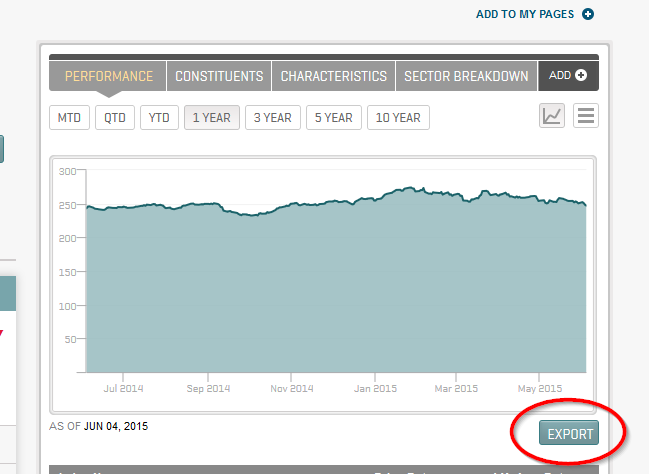Select the Performance tab
This screenshot has height=474, width=649.
tap(109, 76)
